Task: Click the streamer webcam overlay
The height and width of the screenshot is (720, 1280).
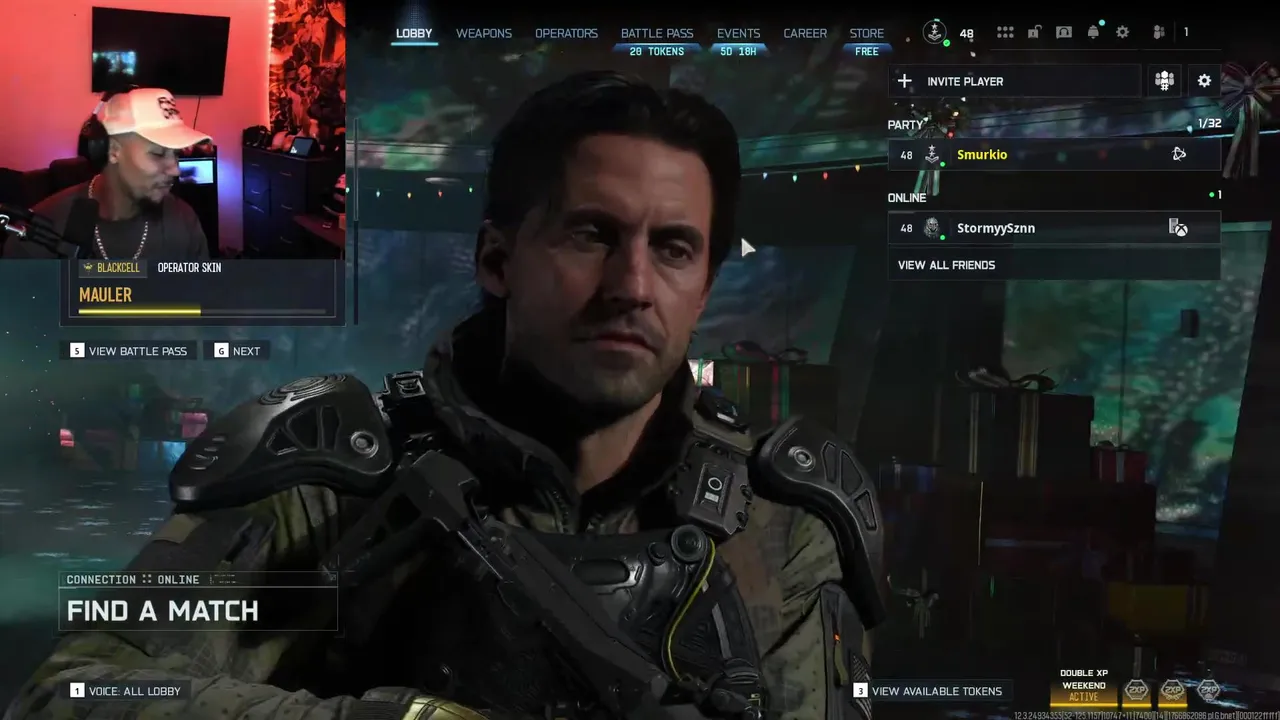Action: pyautogui.click(x=173, y=129)
